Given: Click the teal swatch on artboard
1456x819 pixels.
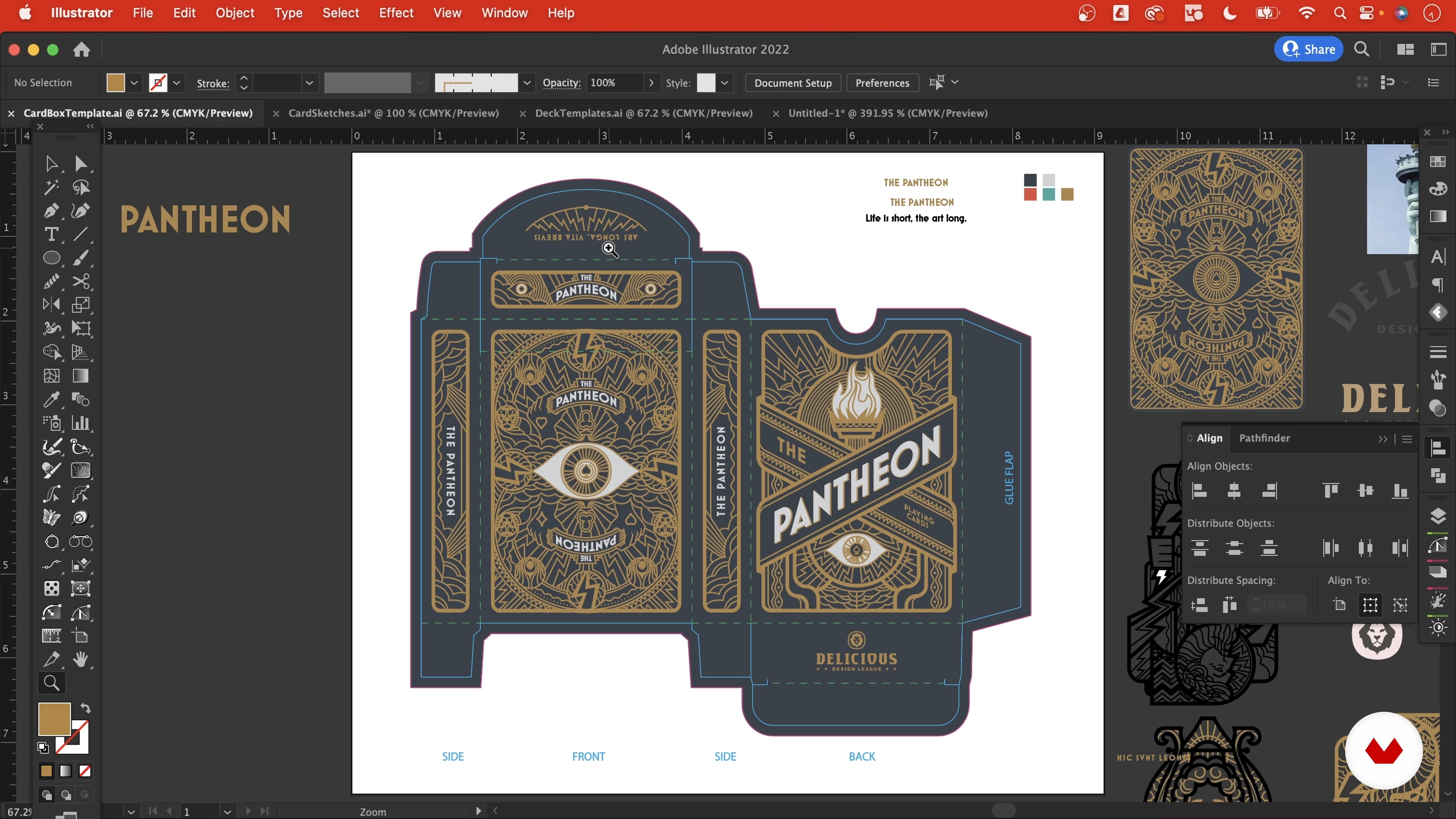Looking at the screenshot, I should (x=1048, y=195).
